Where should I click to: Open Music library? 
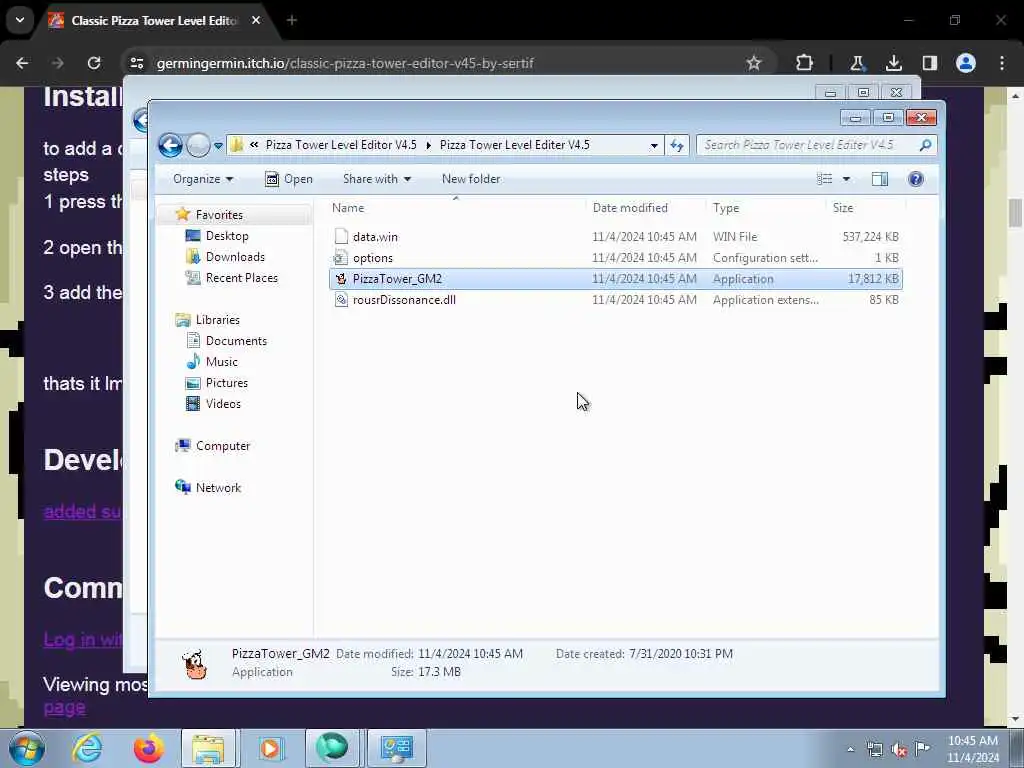(221, 362)
